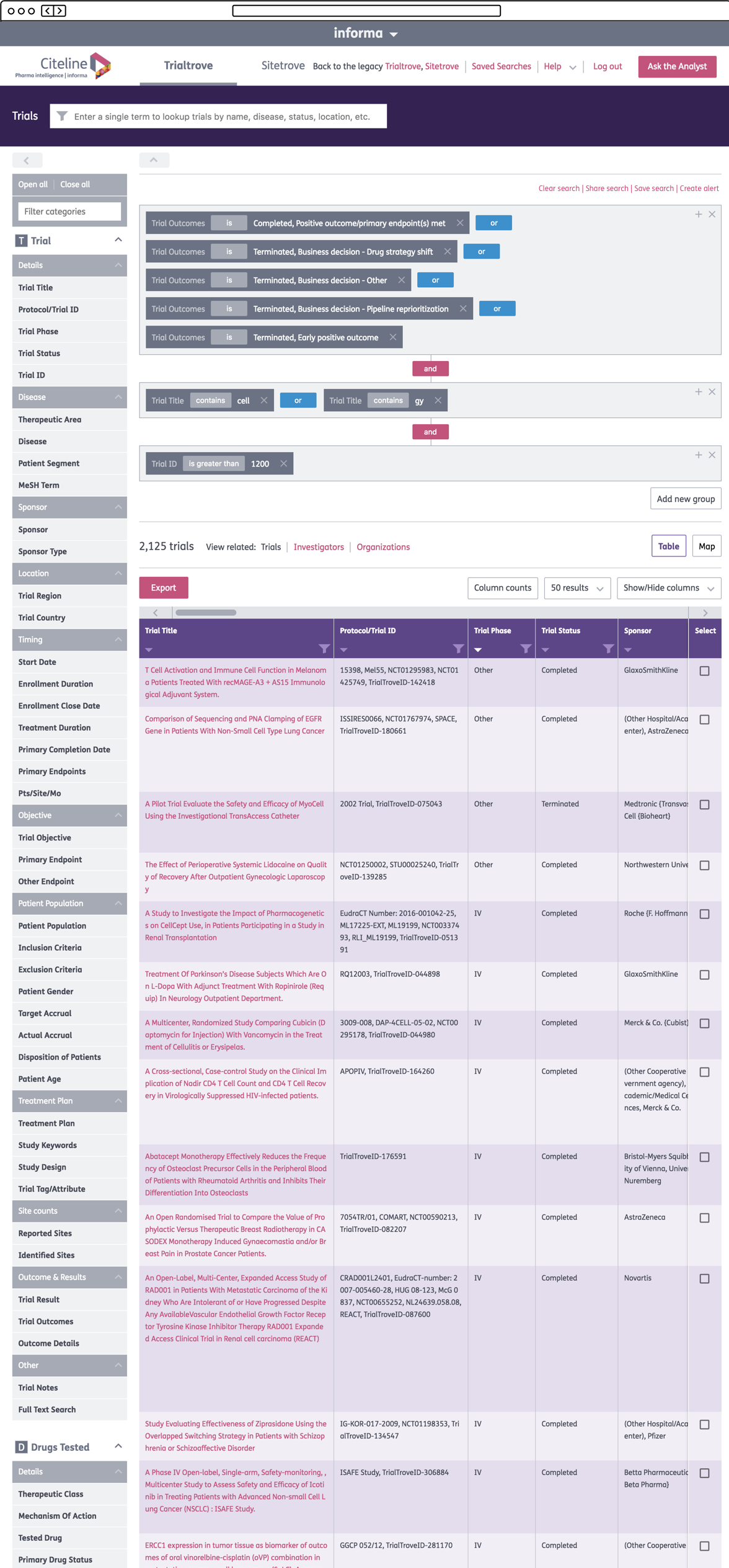Remove the Trial Title contains 'cell' filter

pos(264,401)
